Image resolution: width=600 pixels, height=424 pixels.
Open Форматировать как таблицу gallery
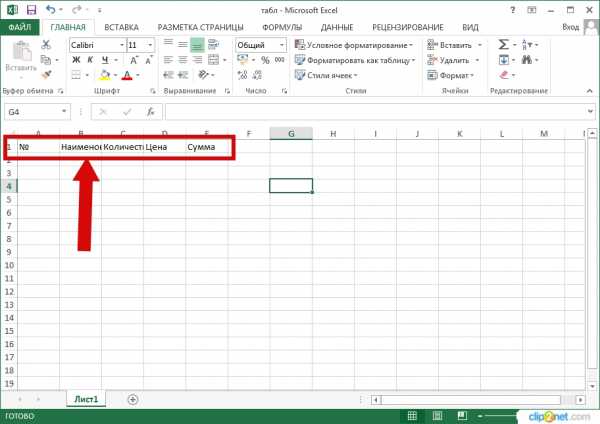tap(355, 60)
